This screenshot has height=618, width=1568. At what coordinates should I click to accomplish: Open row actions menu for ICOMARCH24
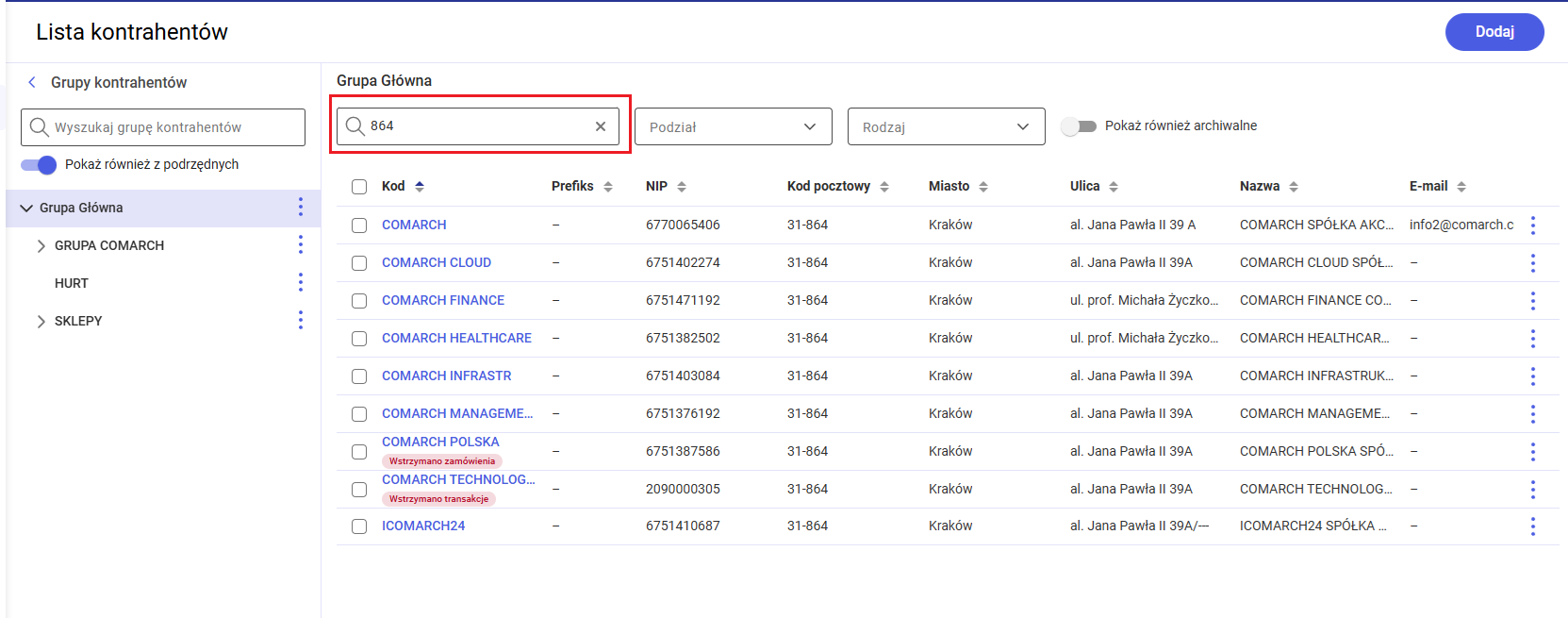coord(1532,526)
